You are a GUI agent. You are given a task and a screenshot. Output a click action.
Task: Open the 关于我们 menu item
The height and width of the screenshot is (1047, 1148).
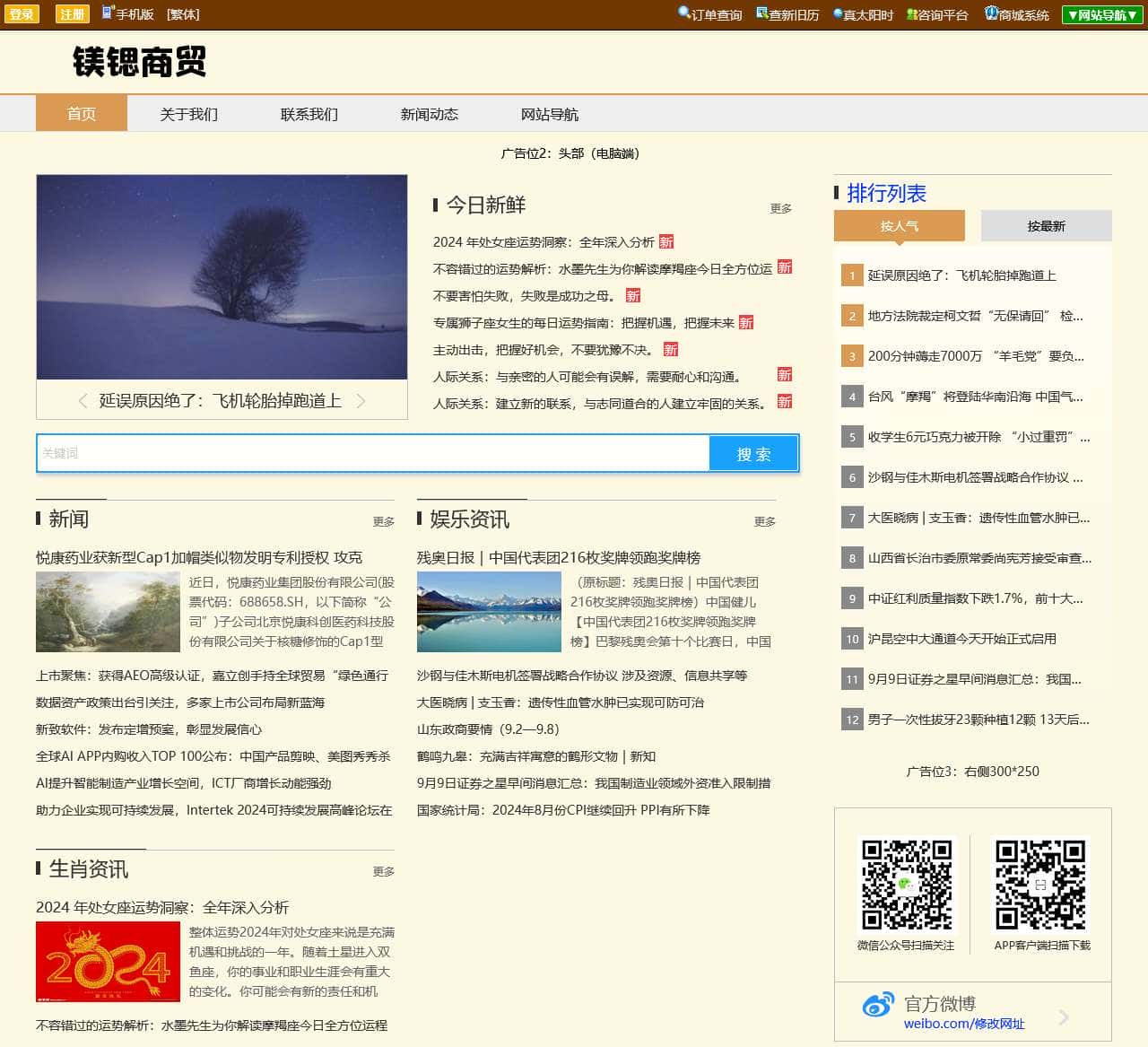pyautogui.click(x=188, y=114)
